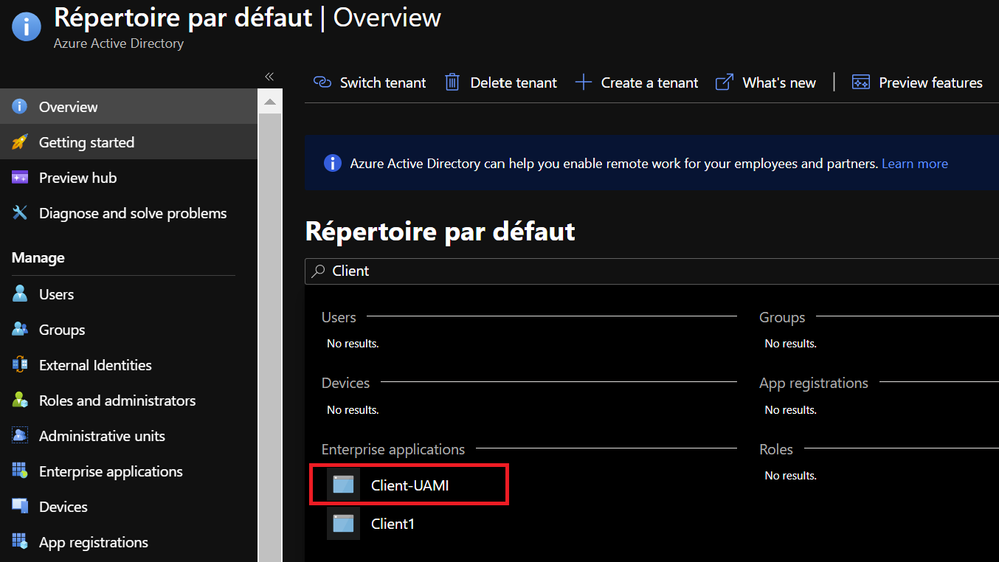This screenshot has width=999, height=562.
Task: Click the Client1 application icon
Action: (x=343, y=524)
